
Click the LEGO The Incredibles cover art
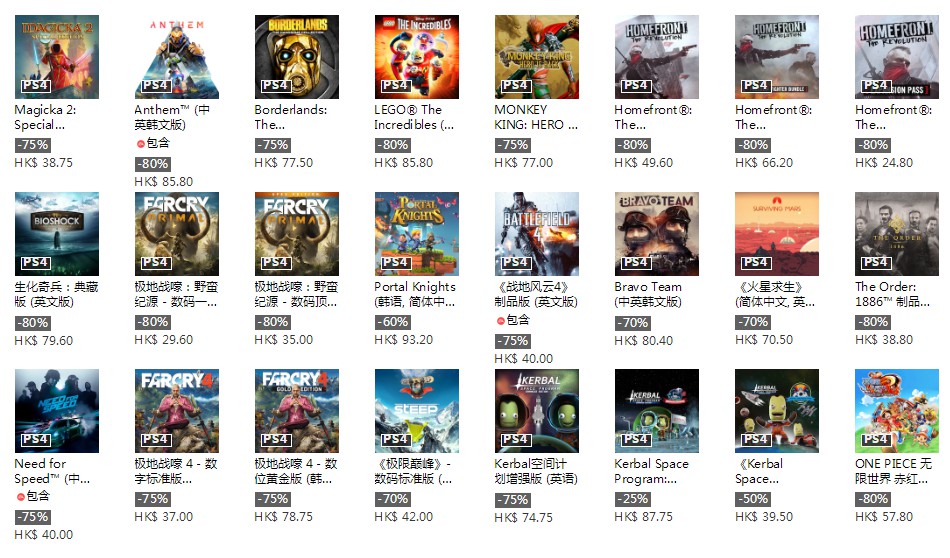point(416,57)
